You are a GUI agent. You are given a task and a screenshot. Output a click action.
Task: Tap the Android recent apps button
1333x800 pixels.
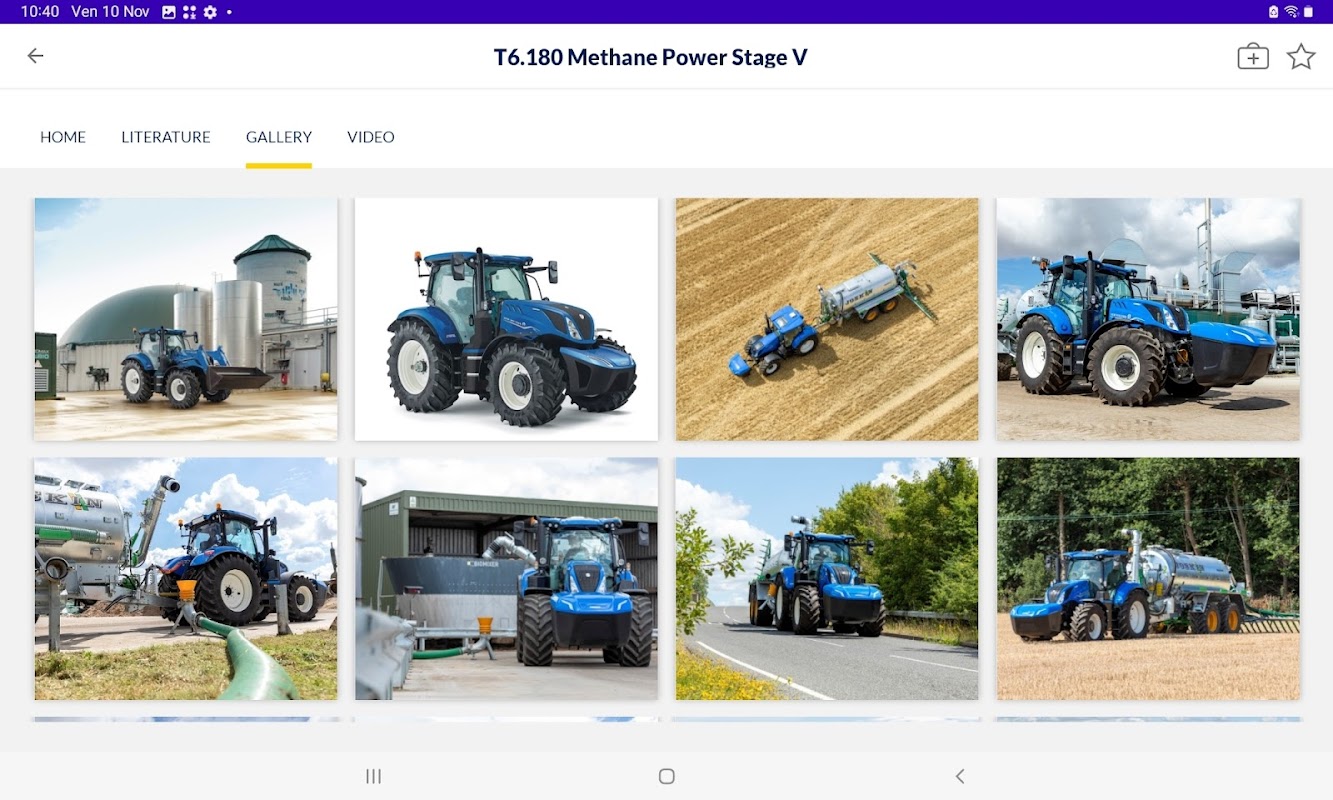point(373,776)
